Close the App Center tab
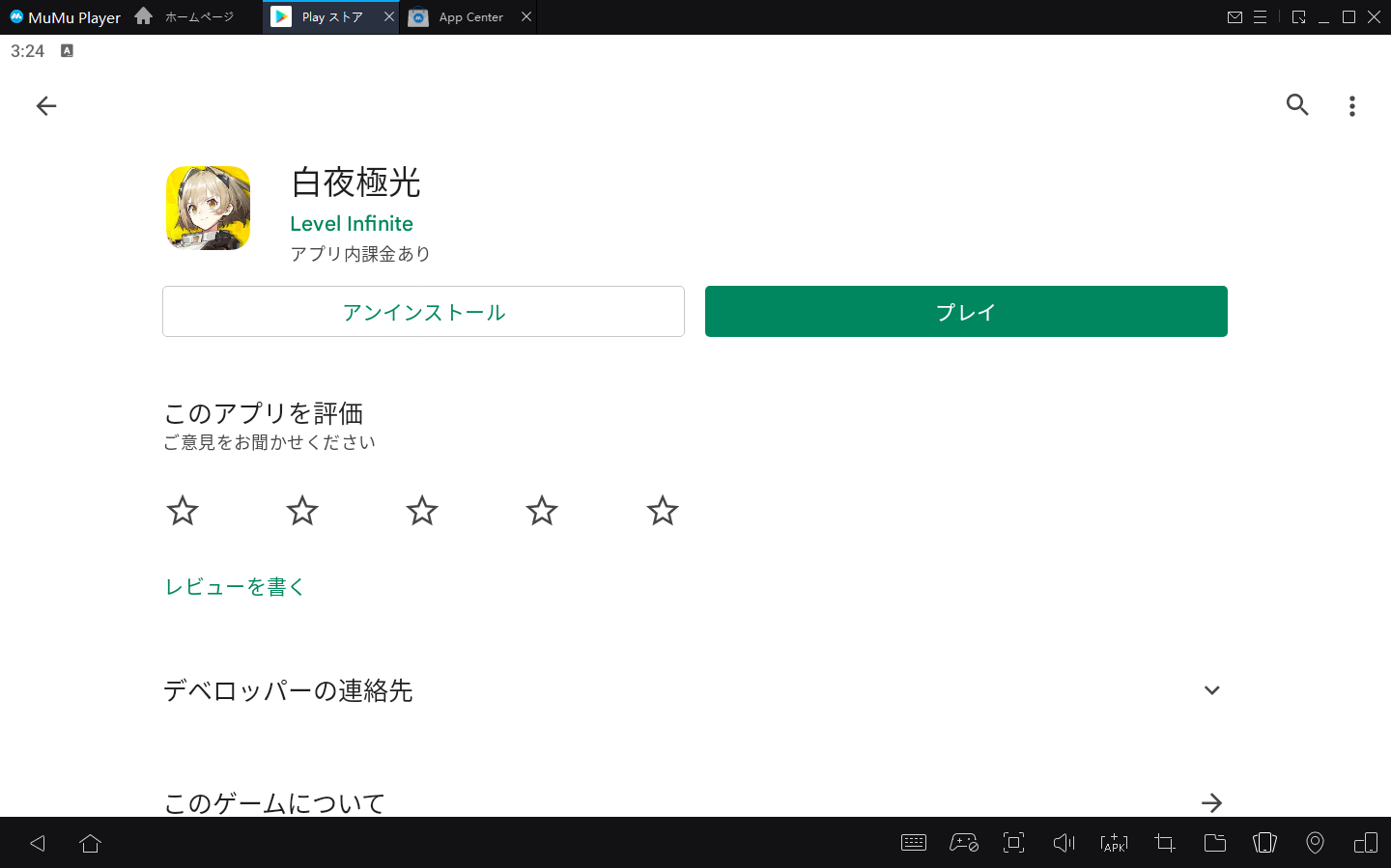Viewport: 1391px width, 868px height. tap(526, 16)
